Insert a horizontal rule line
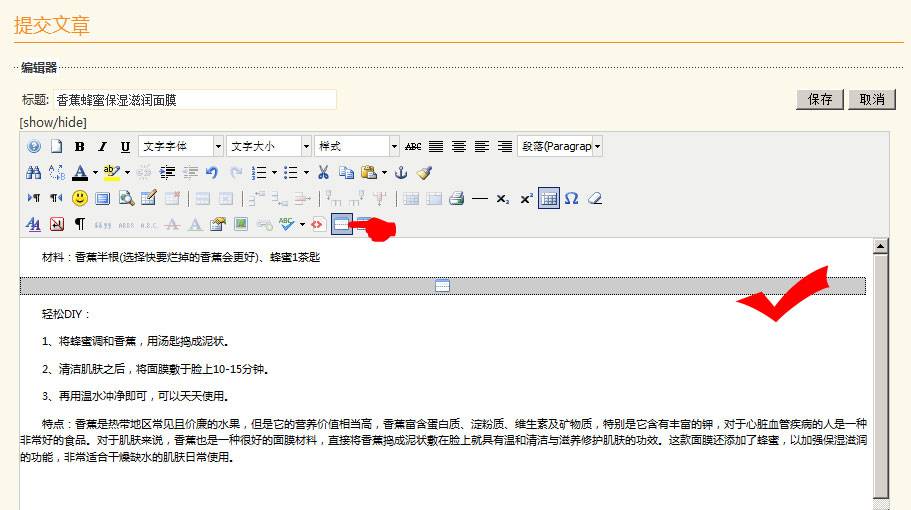Viewport: 911px width, 510px height. coord(480,199)
